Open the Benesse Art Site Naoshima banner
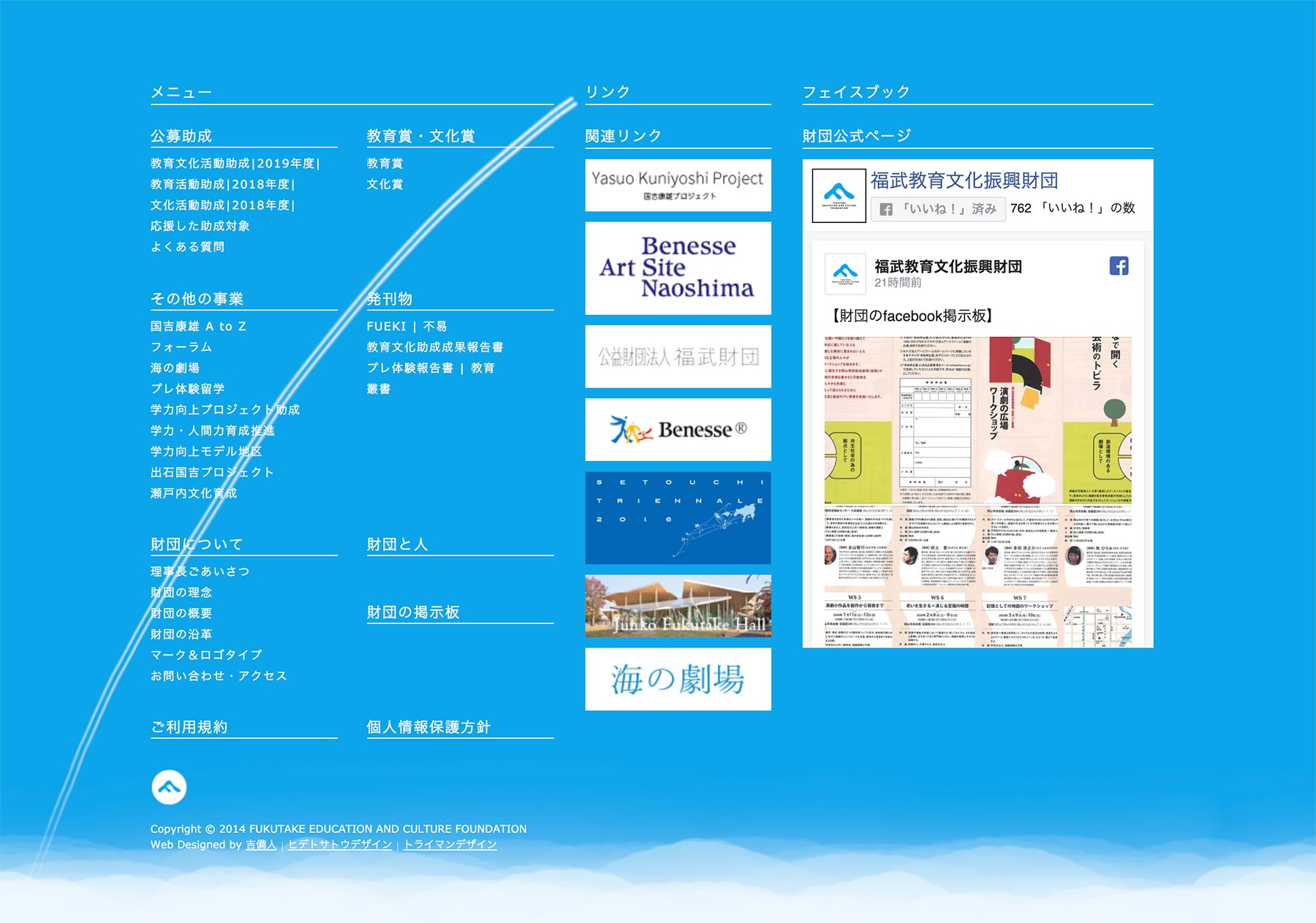Viewport: 1316px width, 923px height. point(678,268)
